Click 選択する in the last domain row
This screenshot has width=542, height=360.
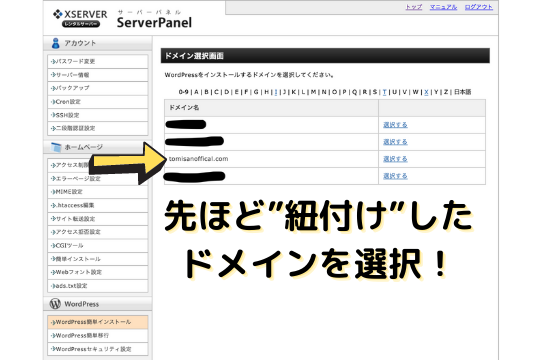coord(395,176)
